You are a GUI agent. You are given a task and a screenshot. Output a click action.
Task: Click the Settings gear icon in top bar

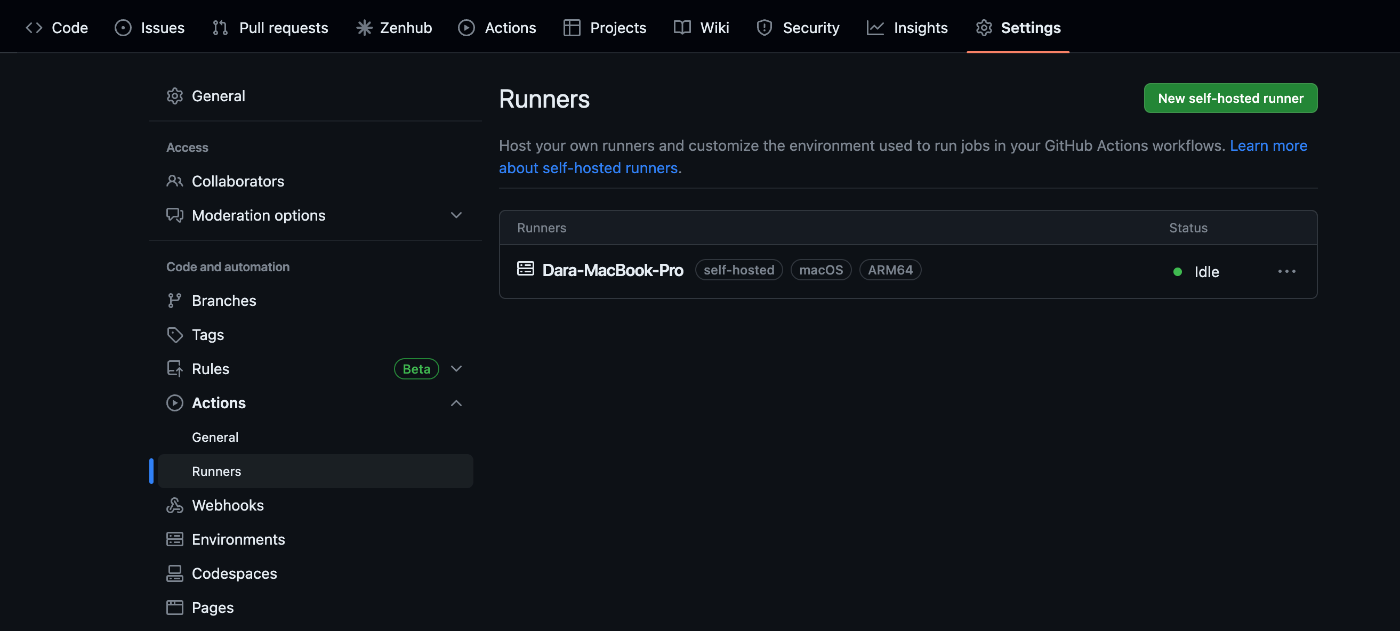tap(984, 28)
